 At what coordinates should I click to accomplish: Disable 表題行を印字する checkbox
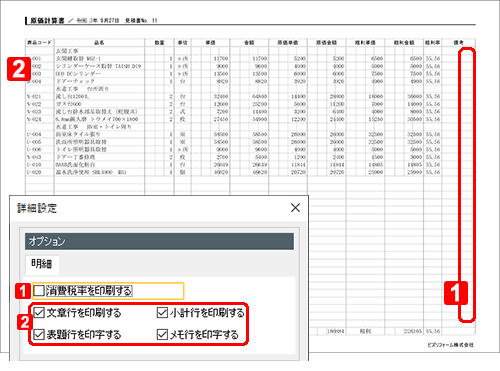(x=39, y=334)
